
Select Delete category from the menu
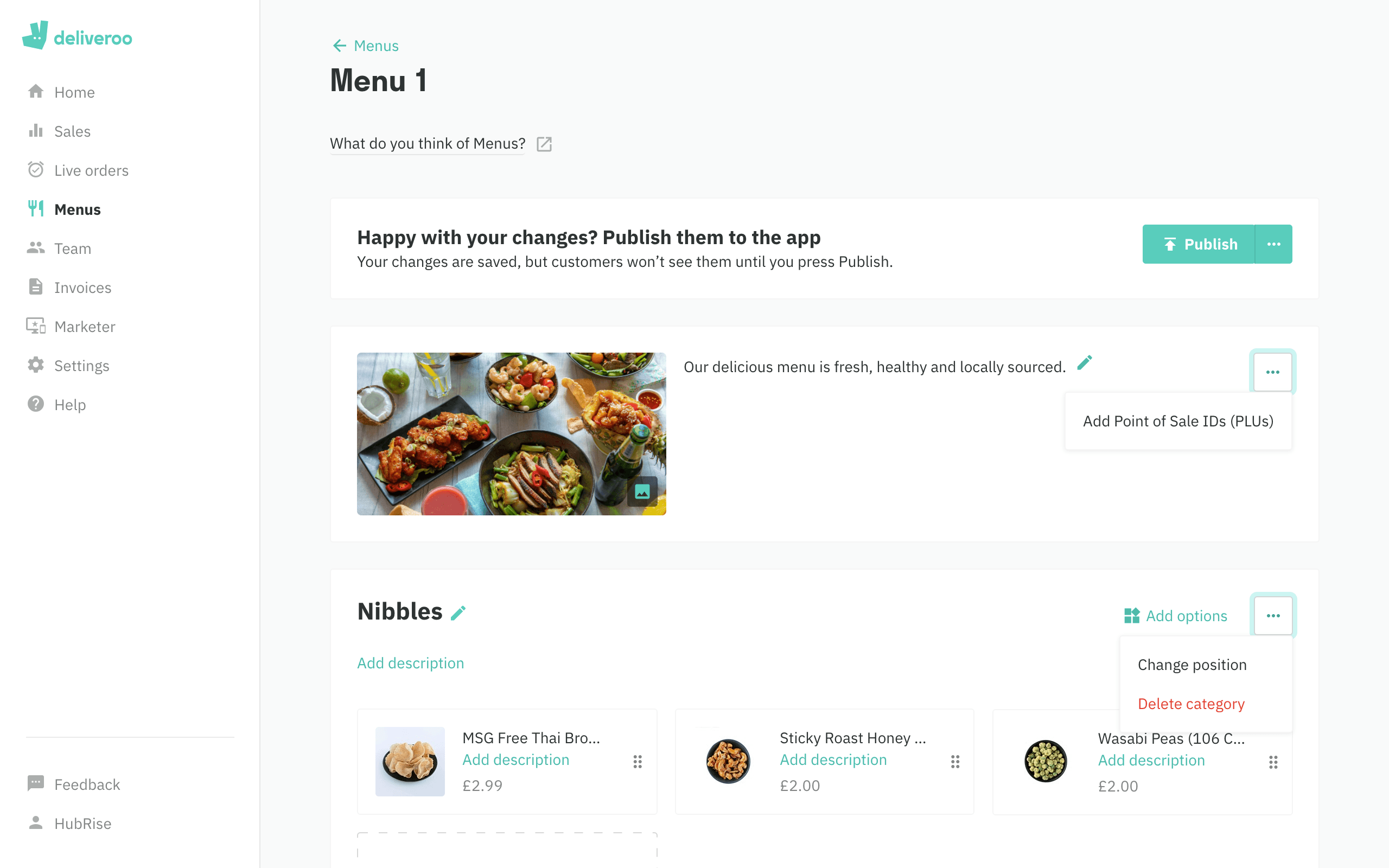pos(1191,703)
